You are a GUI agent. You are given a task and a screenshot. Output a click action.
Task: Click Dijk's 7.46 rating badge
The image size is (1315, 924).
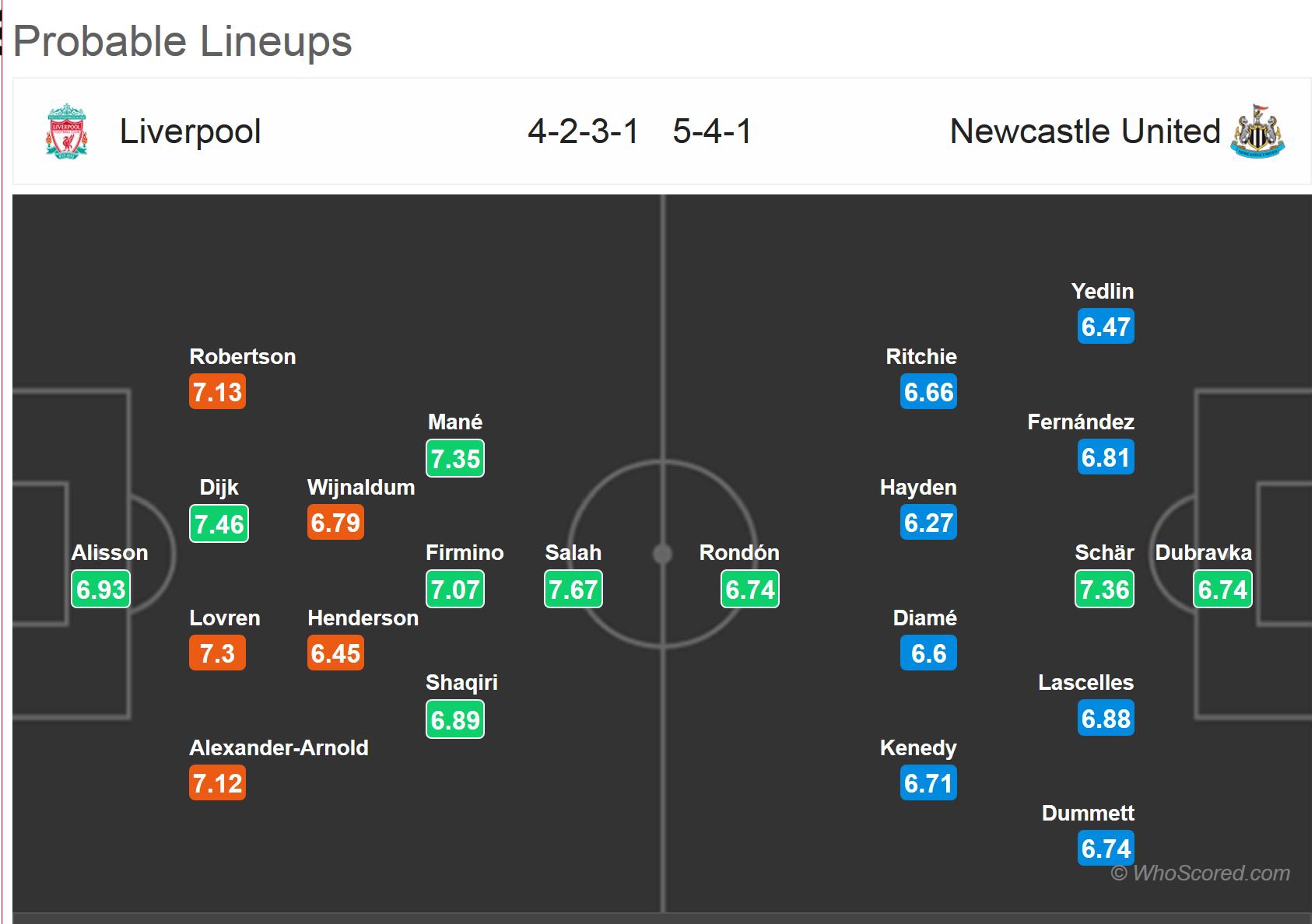219,523
